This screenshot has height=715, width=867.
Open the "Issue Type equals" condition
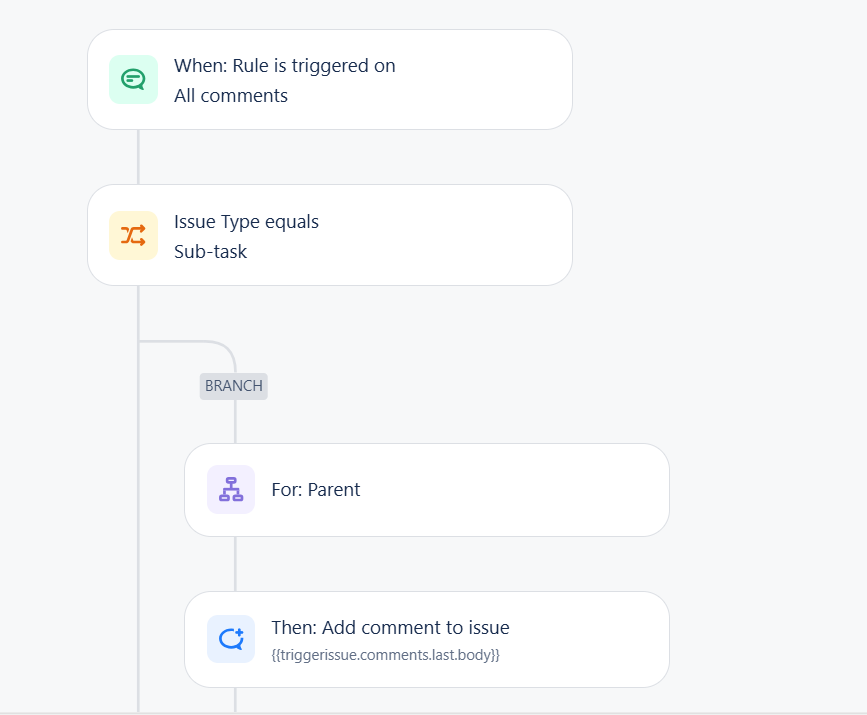[246, 222]
